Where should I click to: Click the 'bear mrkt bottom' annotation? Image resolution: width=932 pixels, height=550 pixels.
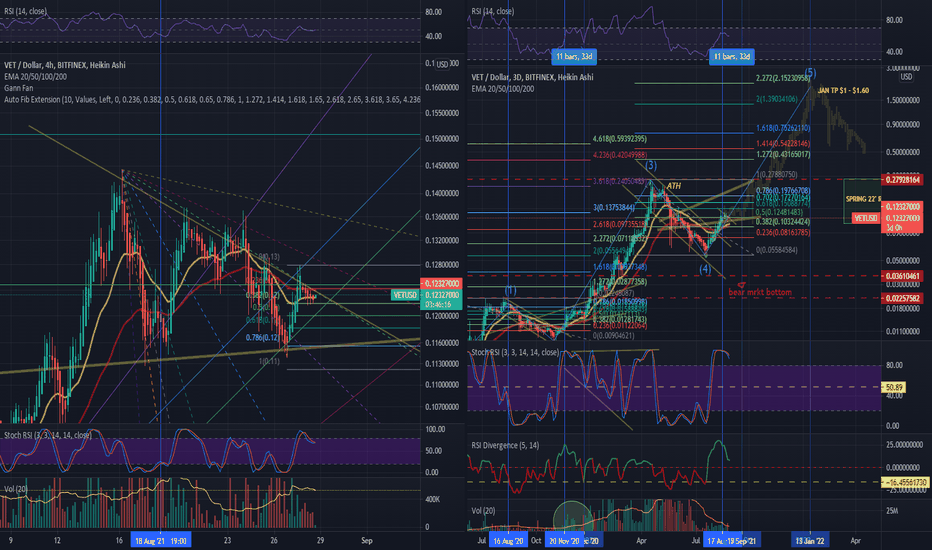[760, 292]
